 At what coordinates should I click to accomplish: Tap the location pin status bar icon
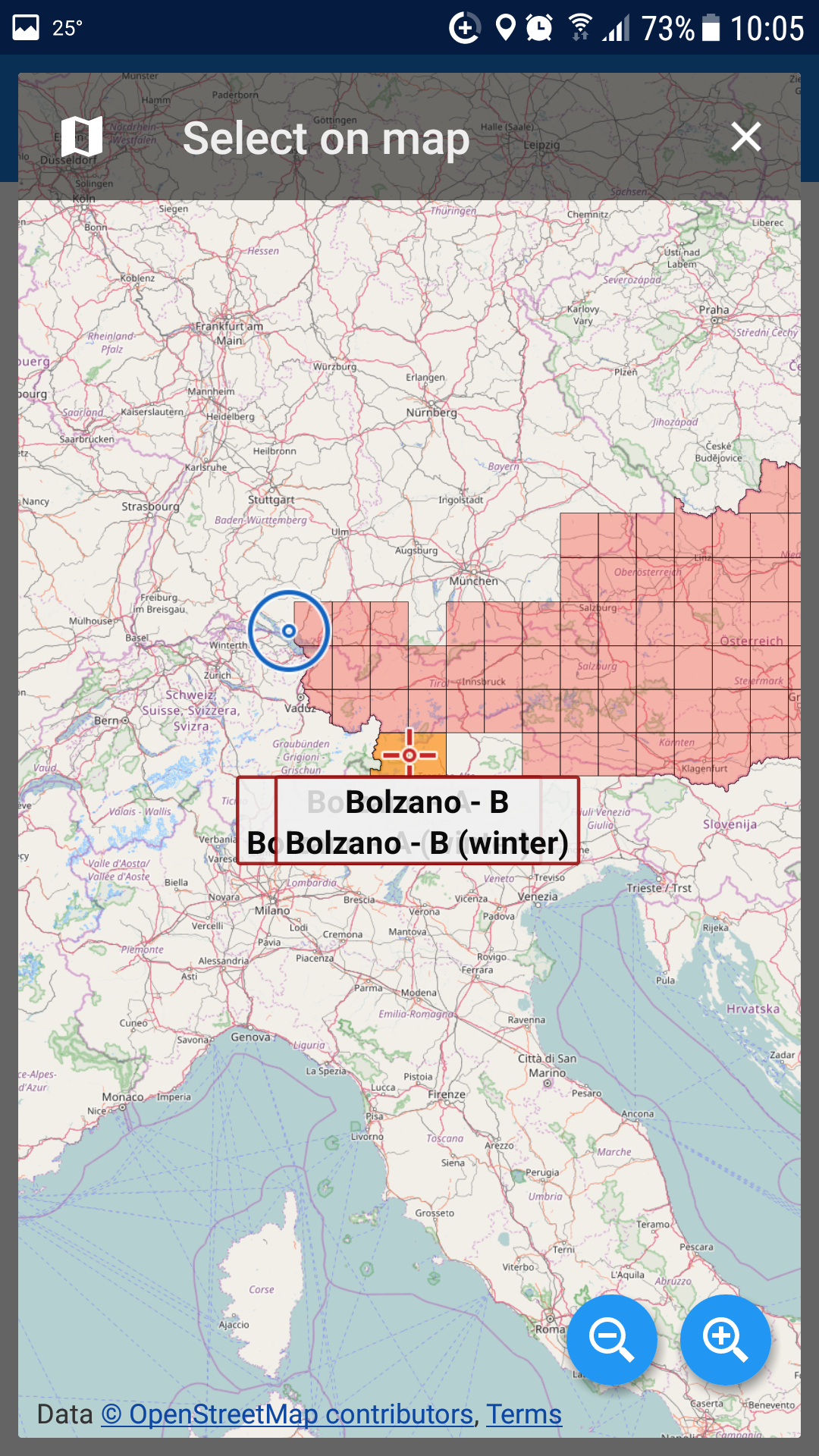point(505,28)
